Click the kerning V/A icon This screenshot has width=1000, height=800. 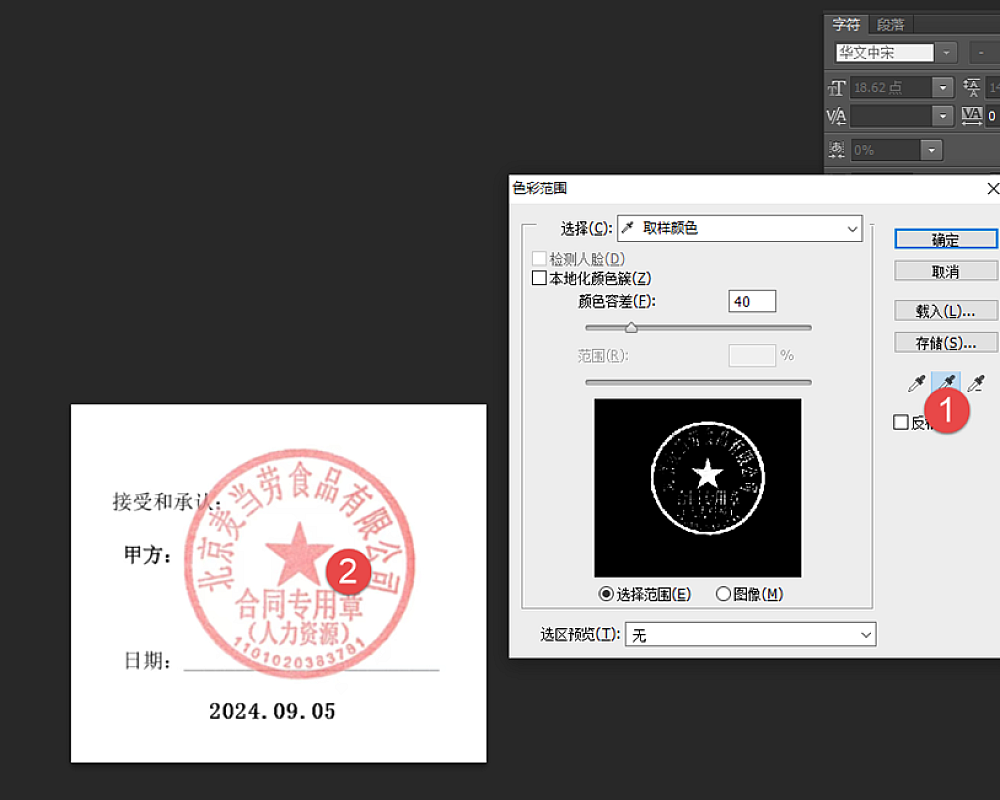(836, 117)
